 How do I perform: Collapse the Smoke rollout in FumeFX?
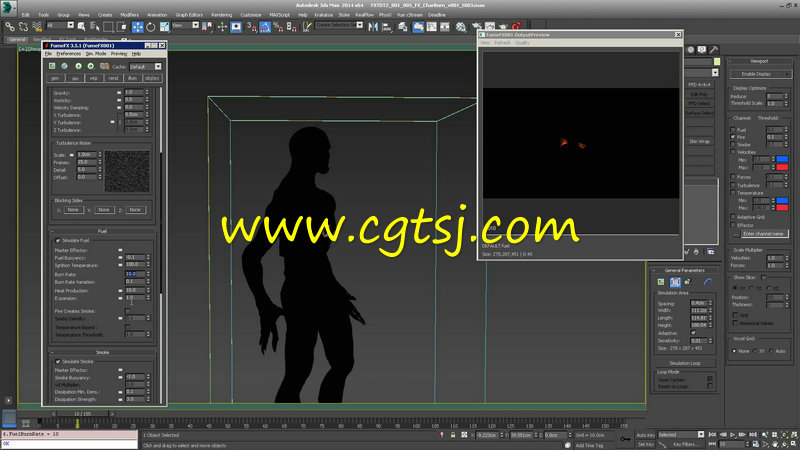click(x=102, y=353)
